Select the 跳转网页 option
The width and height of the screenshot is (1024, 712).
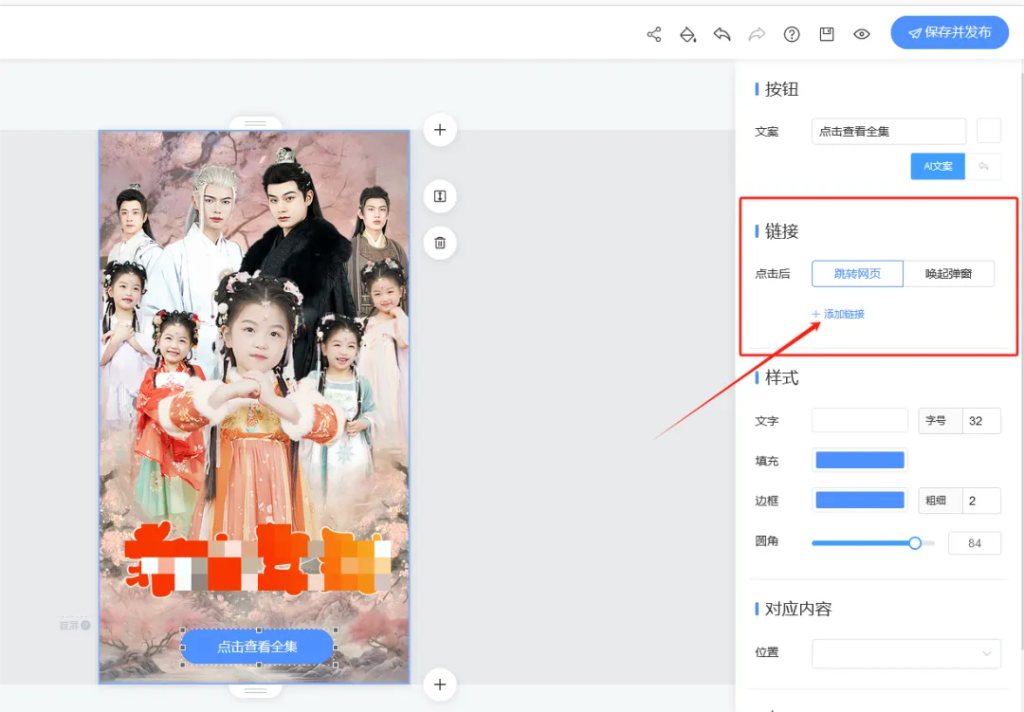click(857, 274)
